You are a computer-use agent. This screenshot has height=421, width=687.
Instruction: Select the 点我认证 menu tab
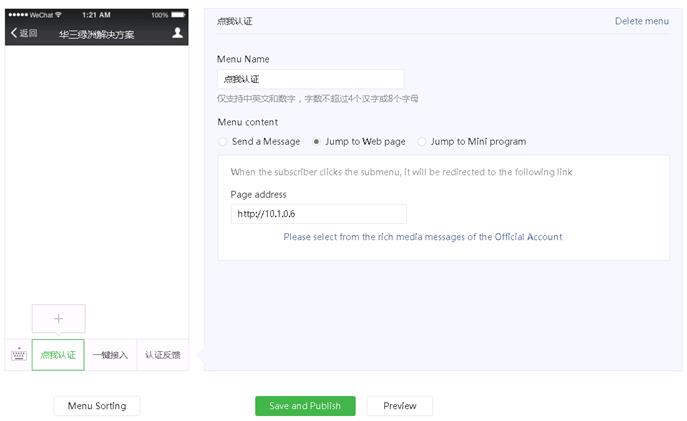(58, 355)
